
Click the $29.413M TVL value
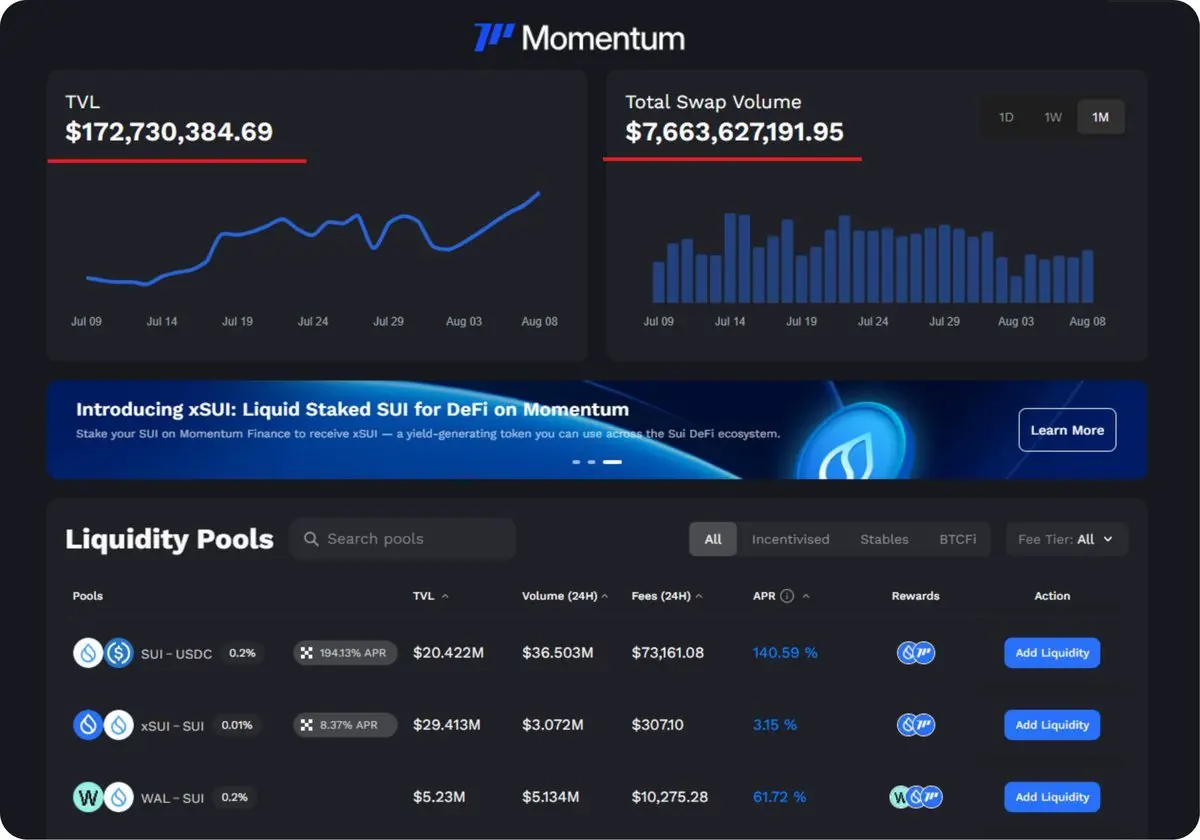(447, 725)
